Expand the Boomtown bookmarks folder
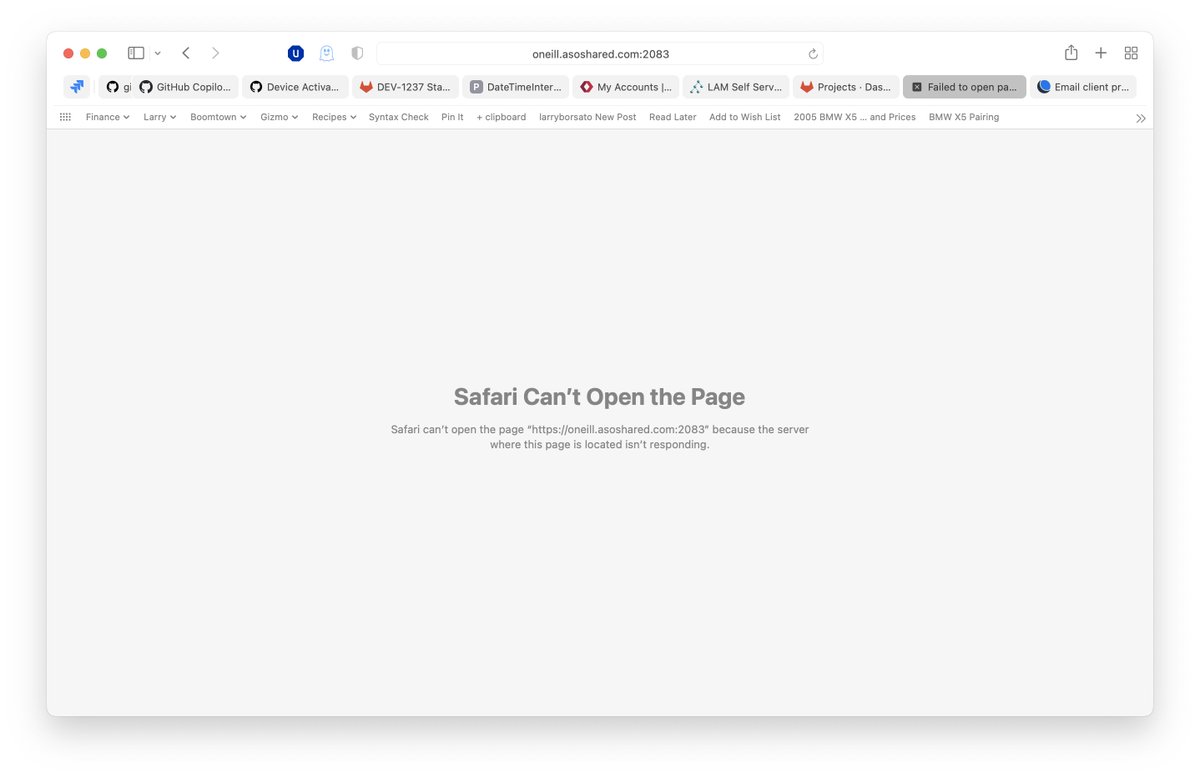1200x778 pixels. click(x=219, y=117)
